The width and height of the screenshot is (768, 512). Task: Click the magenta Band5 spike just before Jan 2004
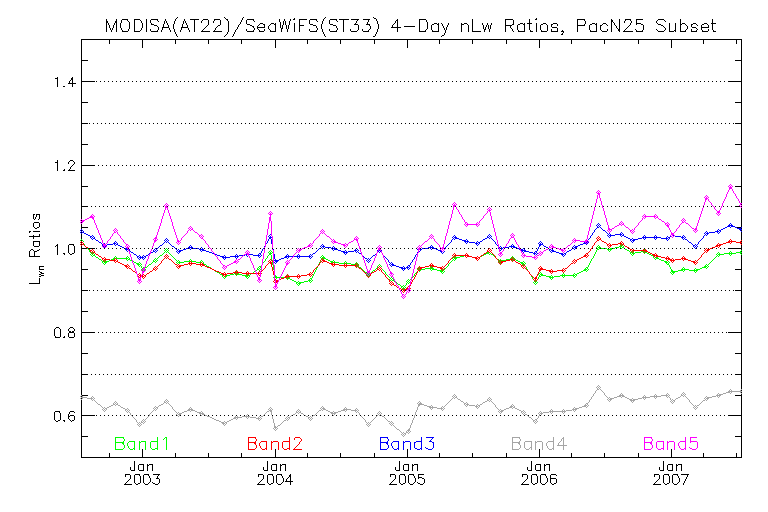270,214
